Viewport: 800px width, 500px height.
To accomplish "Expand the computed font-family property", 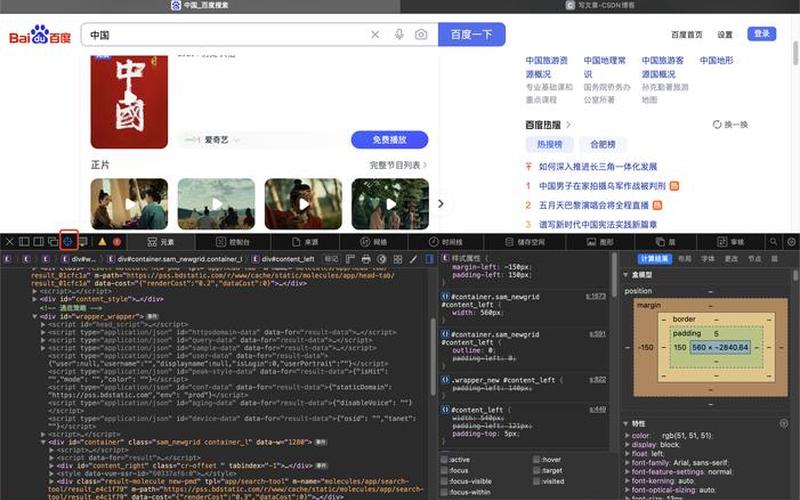I will tap(627, 463).
